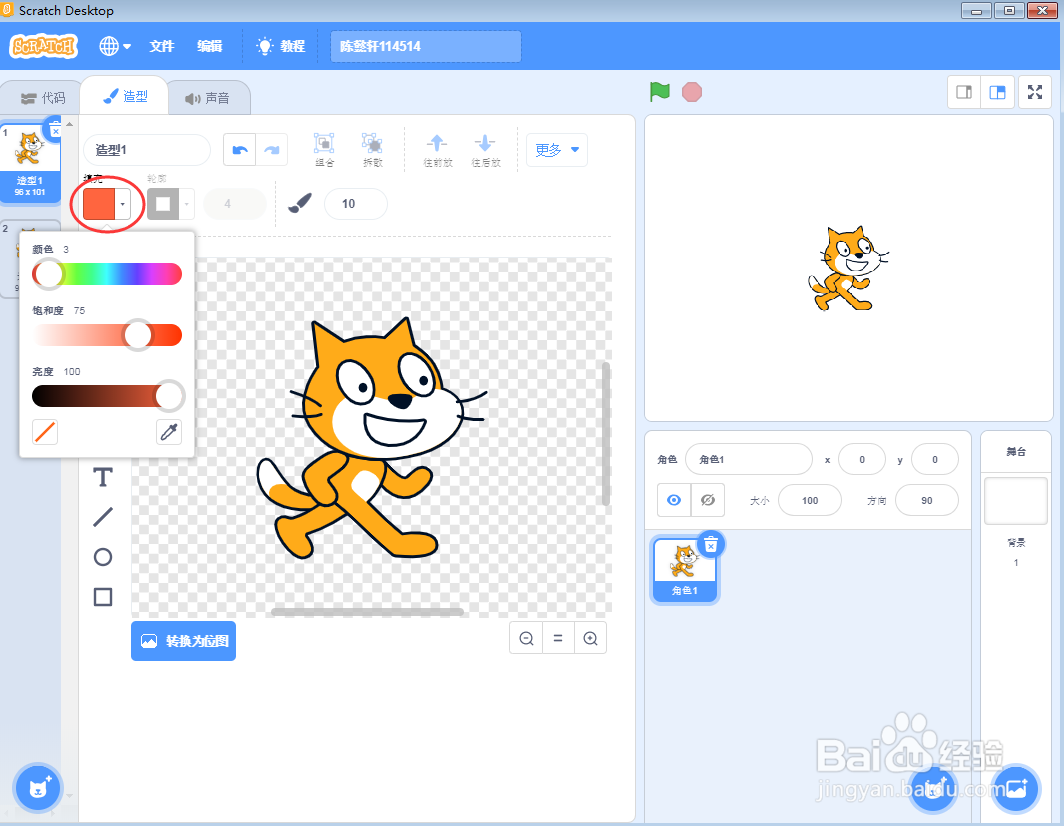The width and height of the screenshot is (1064, 826).
Task: Click the brush size field showing 10
Action: 356,204
